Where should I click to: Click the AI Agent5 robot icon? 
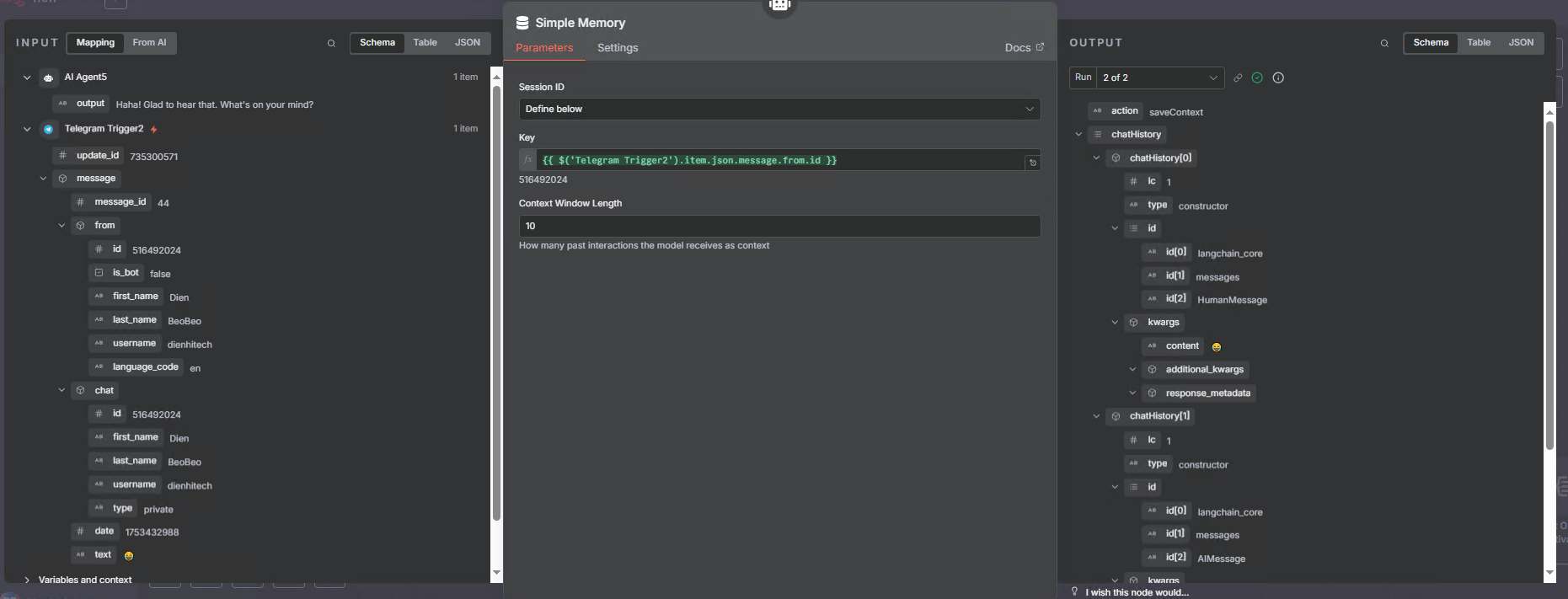click(x=48, y=78)
